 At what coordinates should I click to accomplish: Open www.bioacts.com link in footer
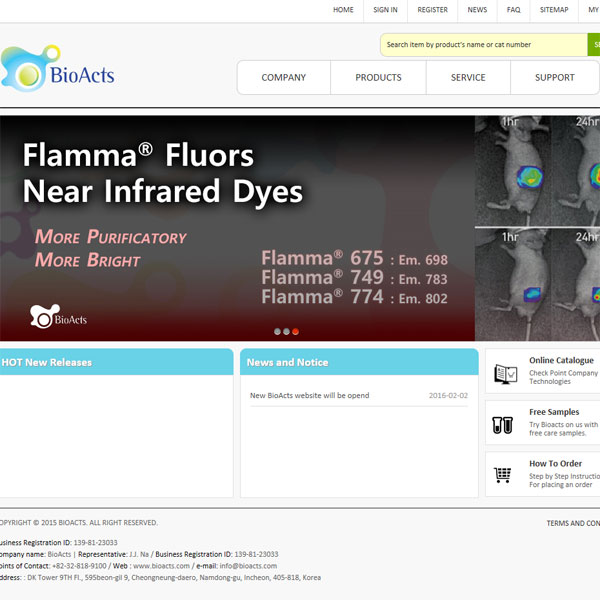pyautogui.click(x=161, y=566)
